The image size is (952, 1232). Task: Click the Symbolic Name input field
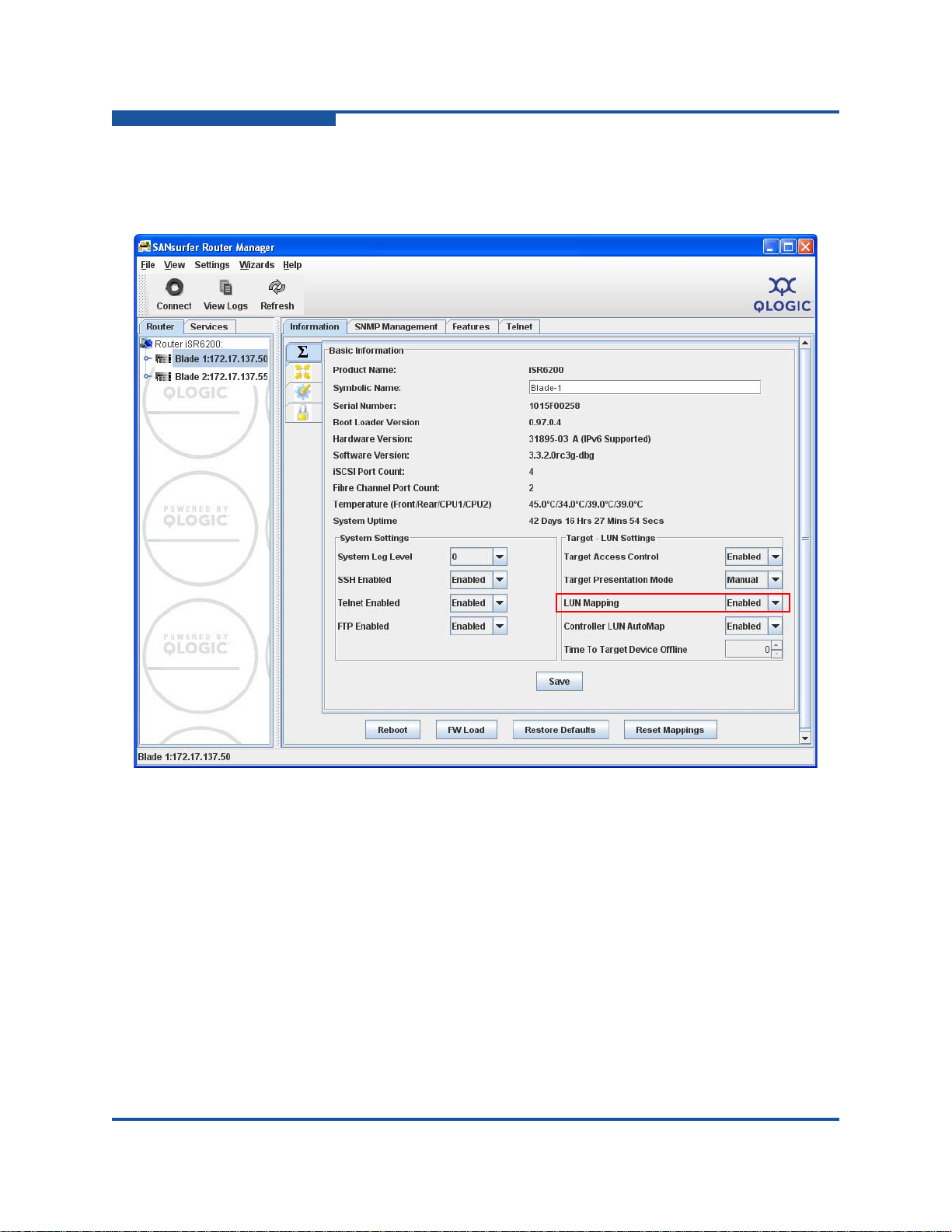pos(644,388)
